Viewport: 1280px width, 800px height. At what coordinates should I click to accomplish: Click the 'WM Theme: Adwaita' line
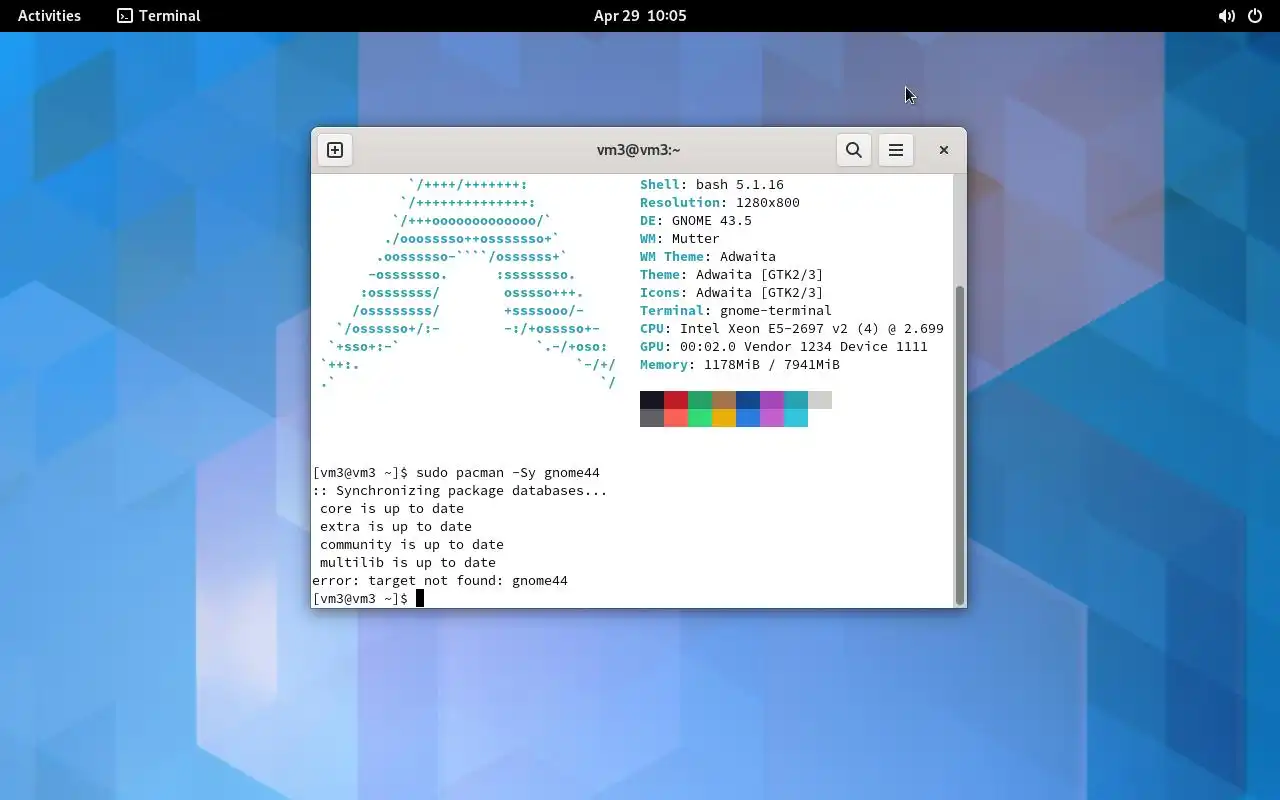tap(708, 257)
